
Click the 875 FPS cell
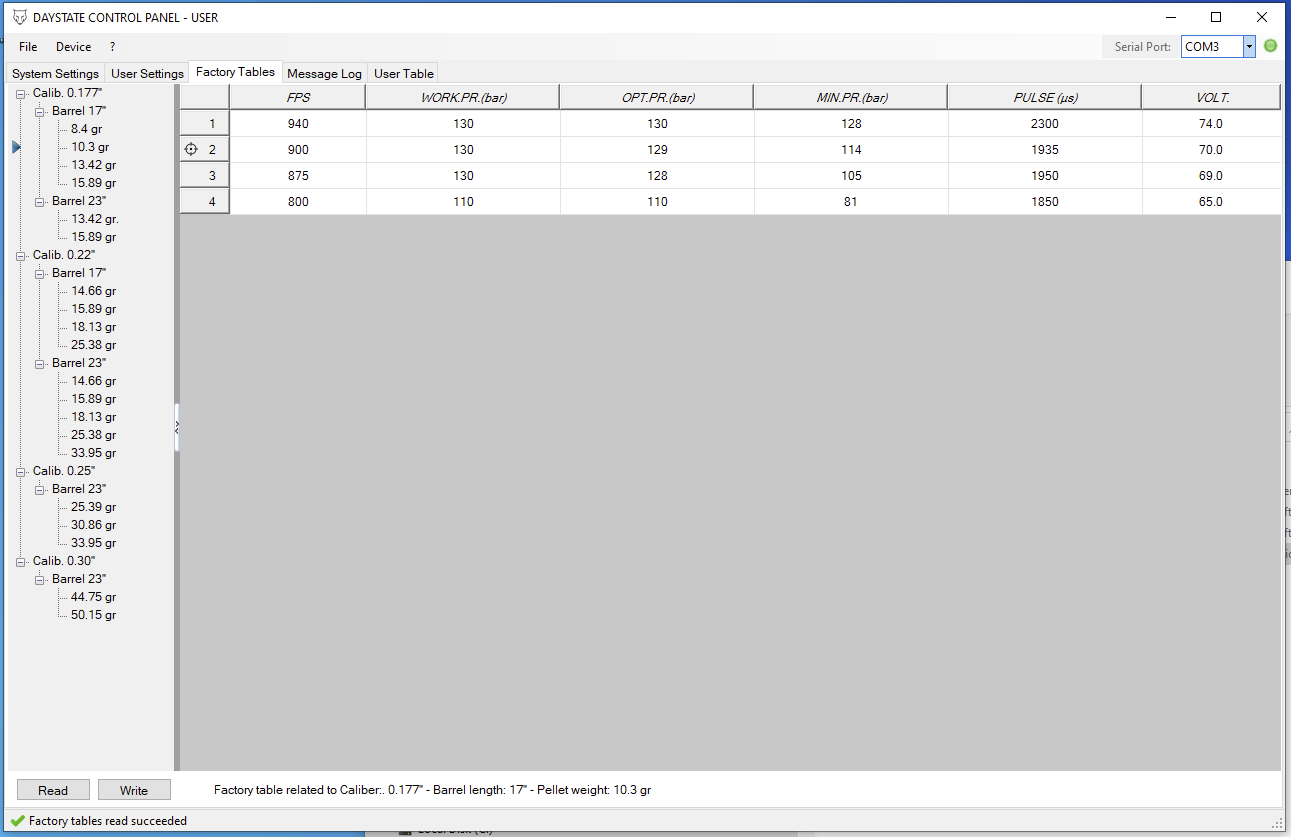(x=298, y=176)
